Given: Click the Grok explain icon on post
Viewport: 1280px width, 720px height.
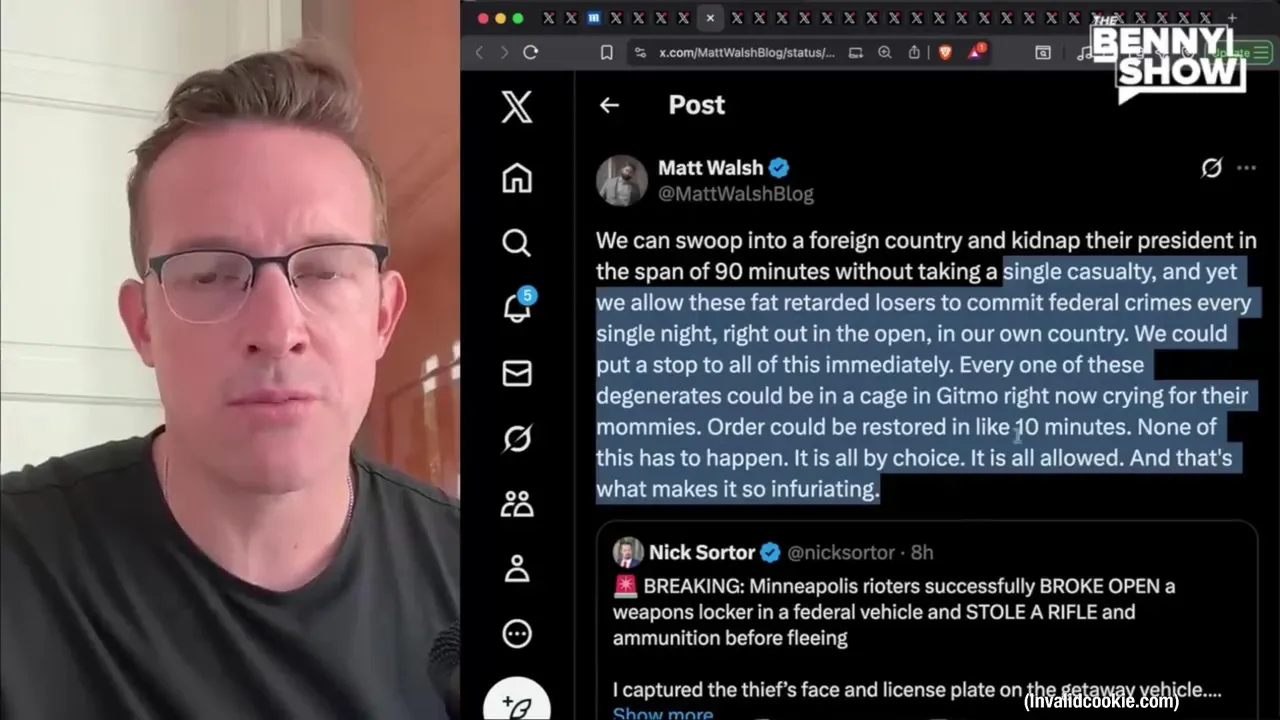Looking at the screenshot, I should (x=1211, y=168).
